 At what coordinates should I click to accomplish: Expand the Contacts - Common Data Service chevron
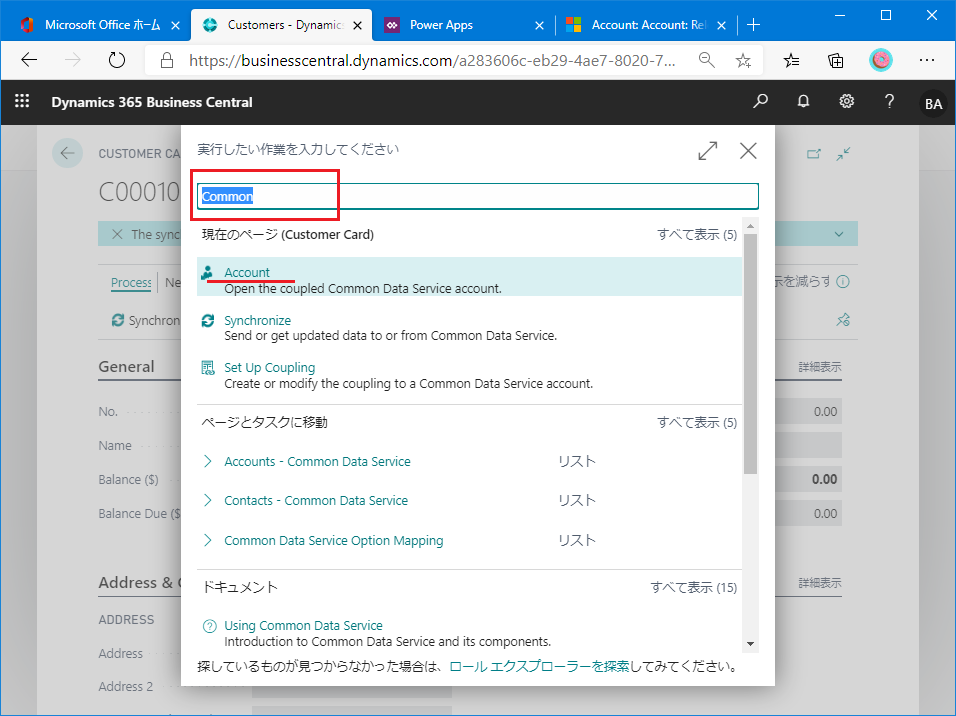coord(208,500)
